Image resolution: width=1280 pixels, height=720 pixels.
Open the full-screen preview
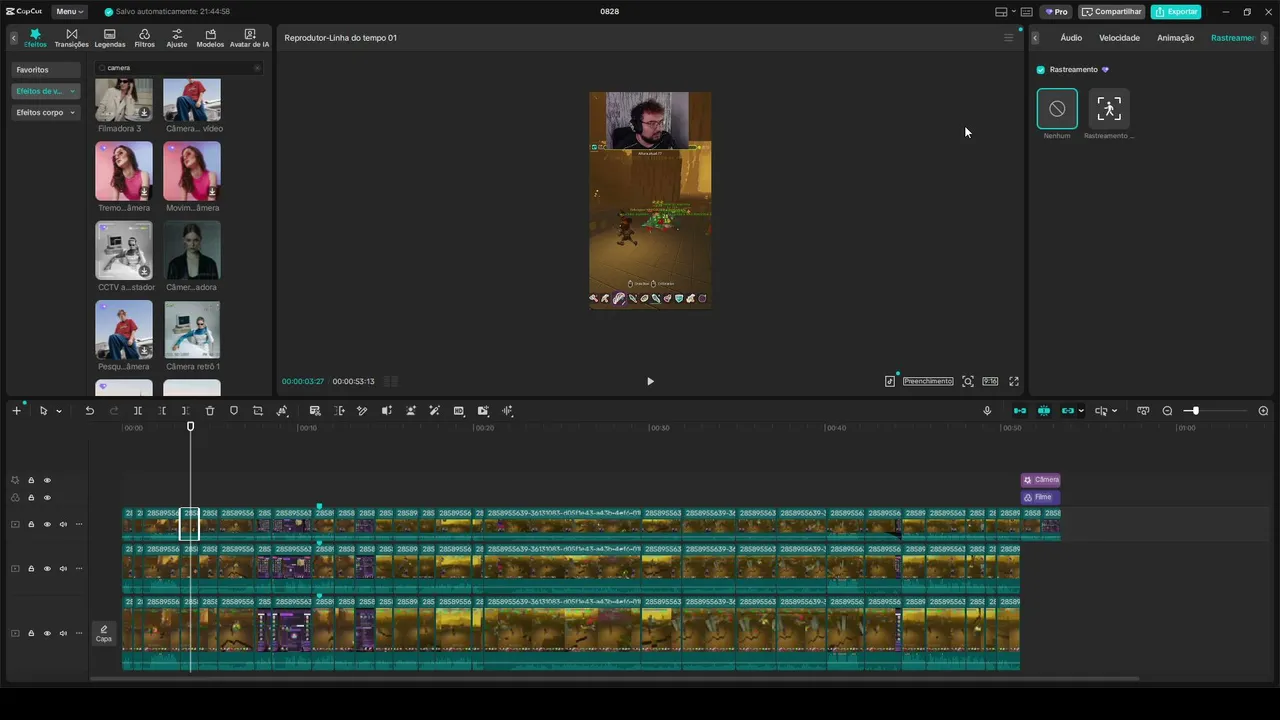click(x=1014, y=381)
